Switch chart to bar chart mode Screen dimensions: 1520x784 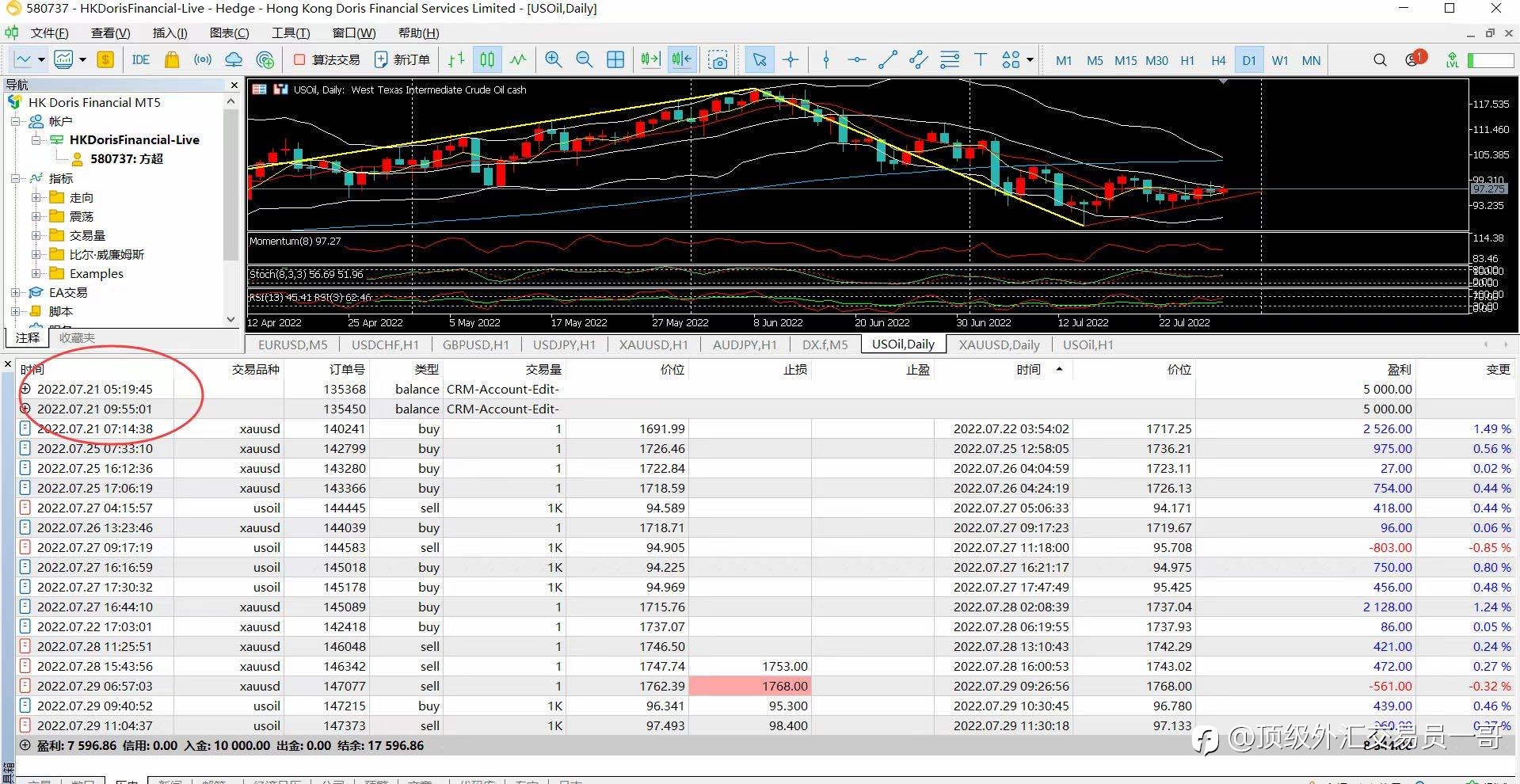click(x=456, y=59)
